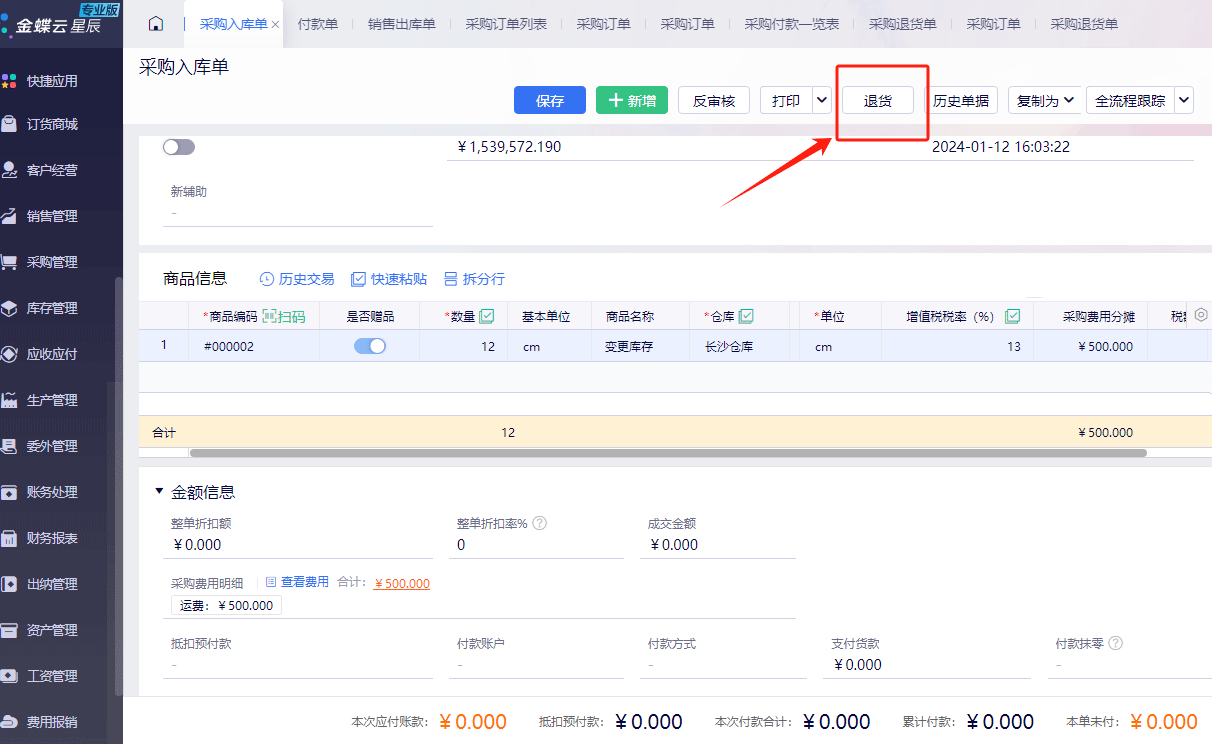Open 账务处理 sidebar icon
This screenshot has height=744, width=1212.
pos(9,492)
